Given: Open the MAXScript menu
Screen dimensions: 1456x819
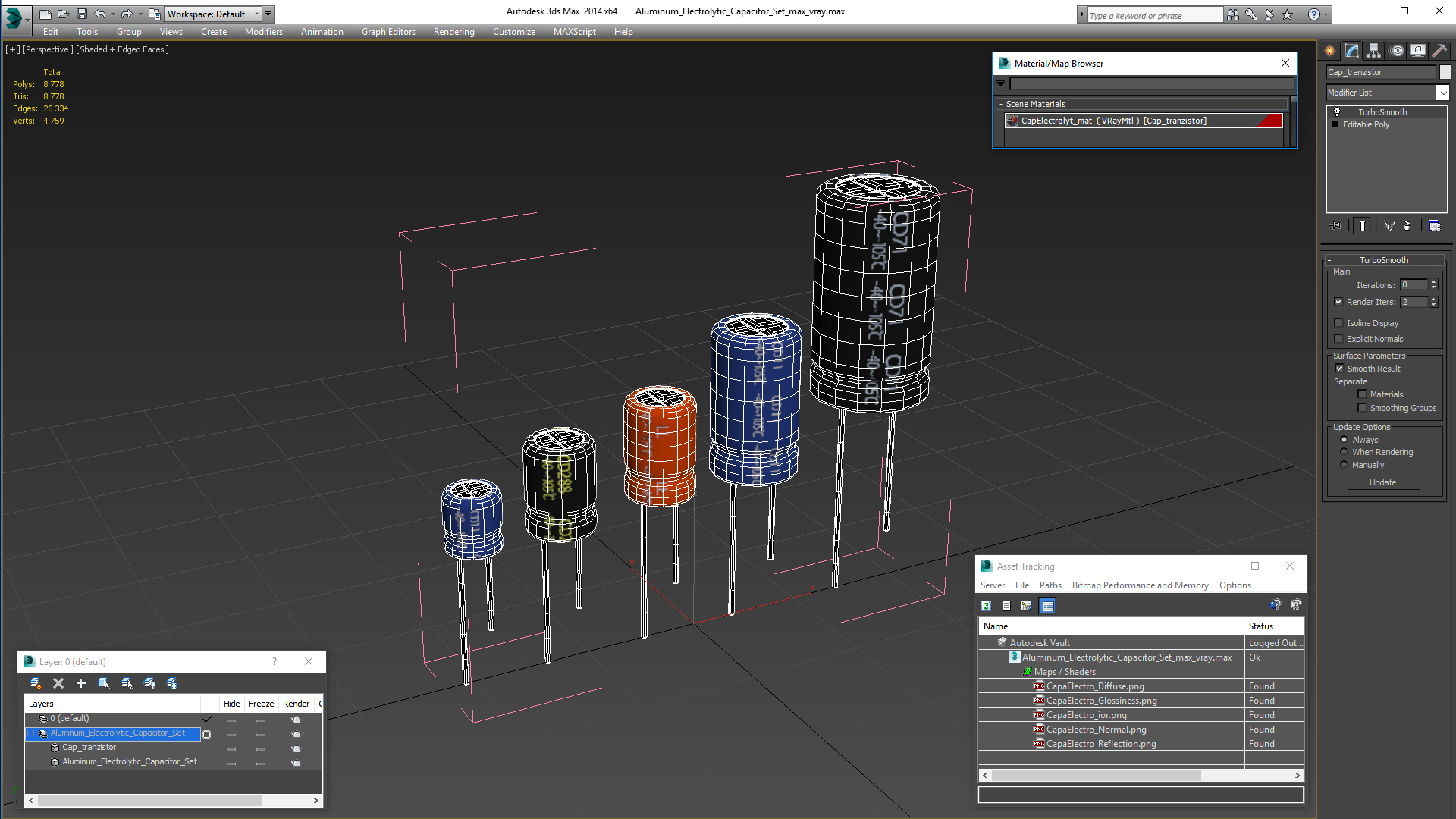Looking at the screenshot, I should pyautogui.click(x=574, y=32).
